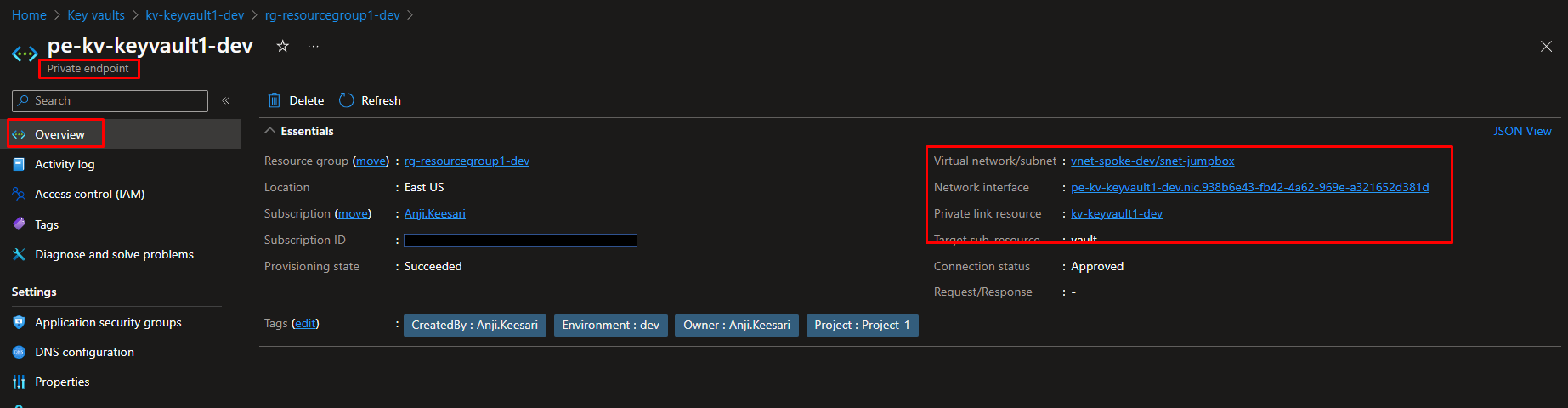Pin resource with the favorite star icon
This screenshot has width=1568, height=408.
pyautogui.click(x=282, y=46)
